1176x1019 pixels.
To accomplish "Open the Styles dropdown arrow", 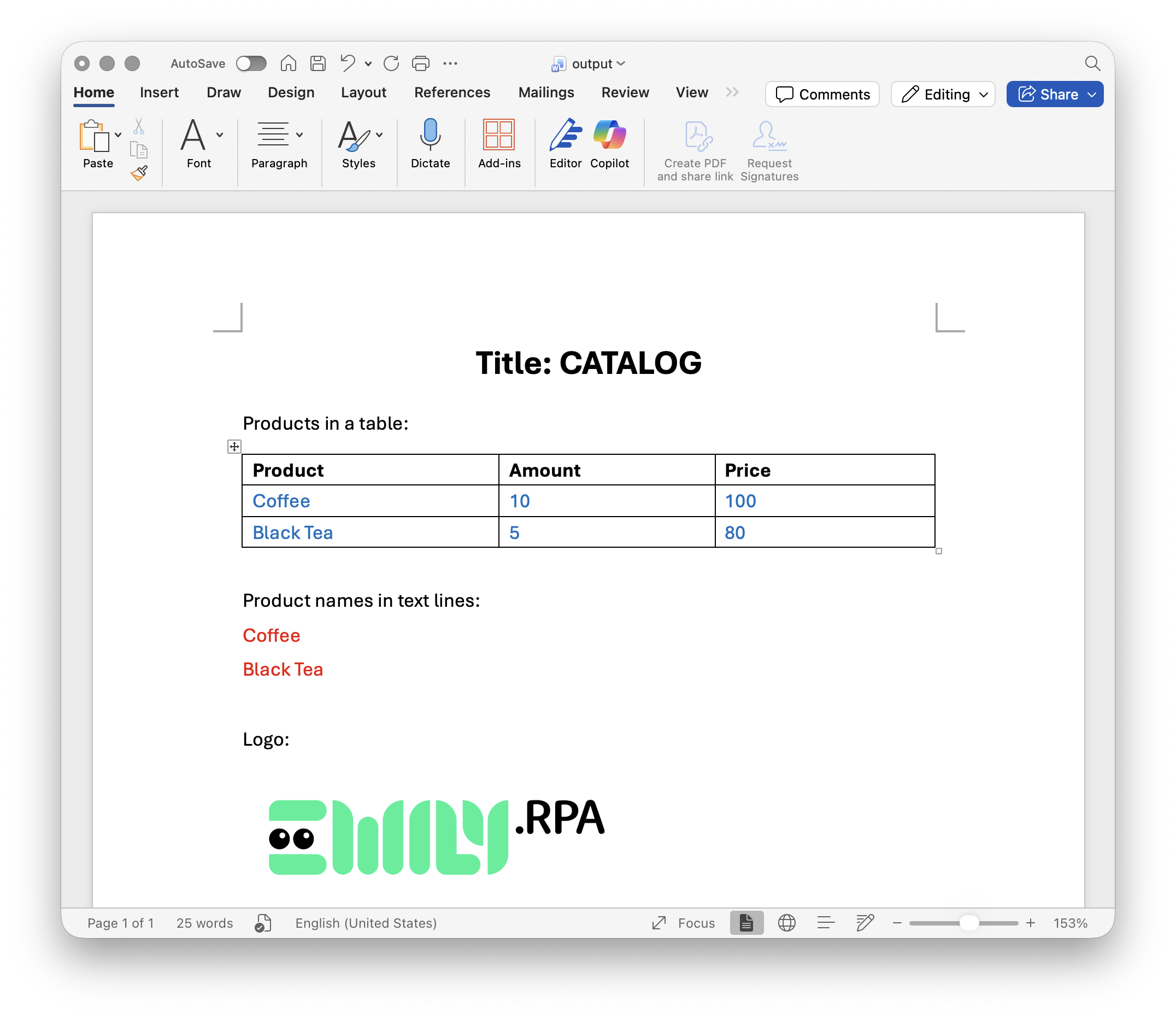I will tap(379, 136).
